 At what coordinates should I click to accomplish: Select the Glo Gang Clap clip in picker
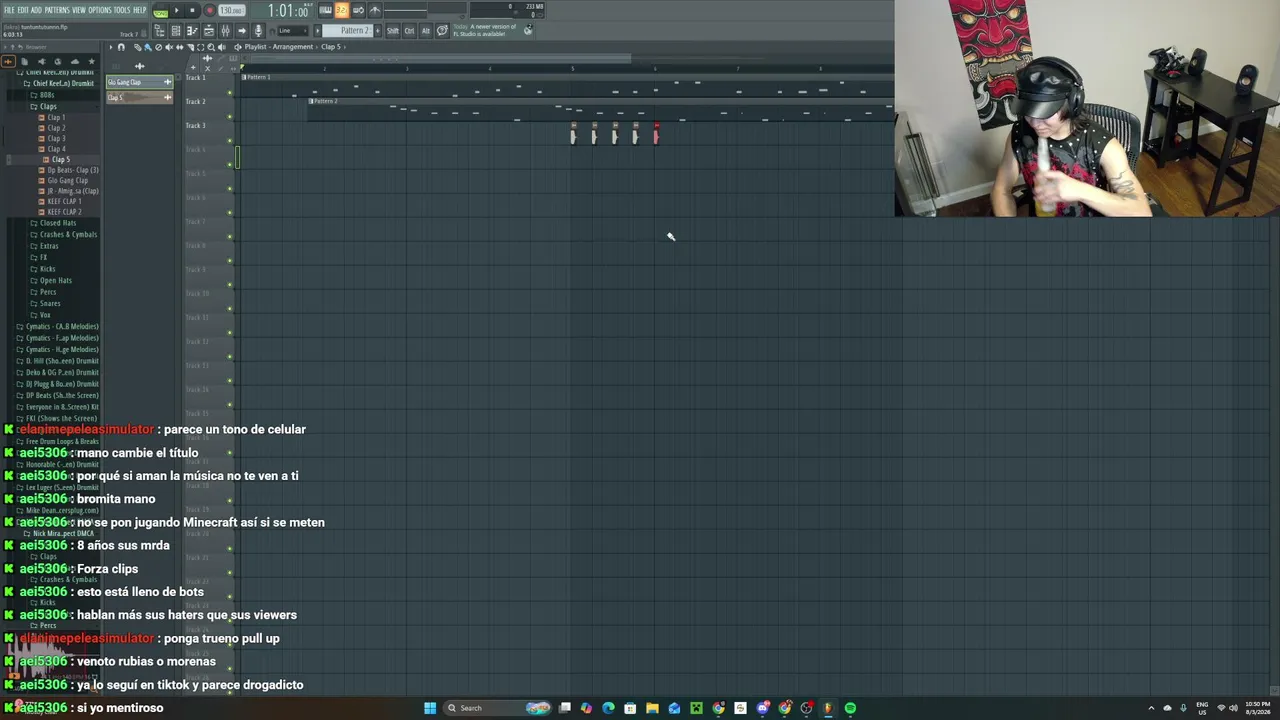[140, 82]
